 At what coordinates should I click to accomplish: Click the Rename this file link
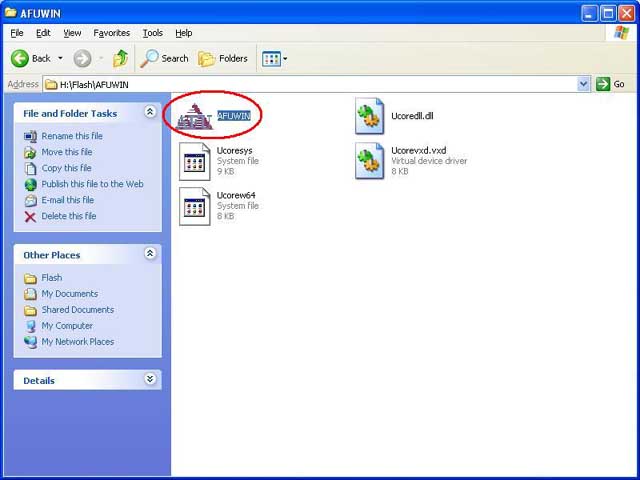[72, 136]
